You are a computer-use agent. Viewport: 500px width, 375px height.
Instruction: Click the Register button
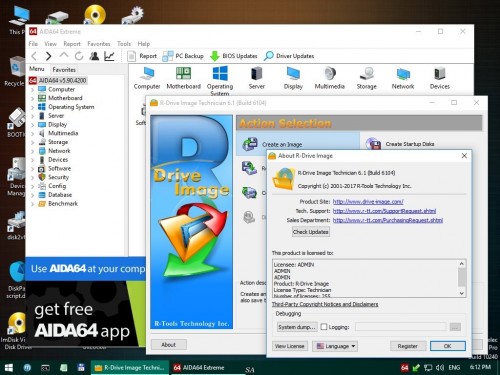coord(408,346)
